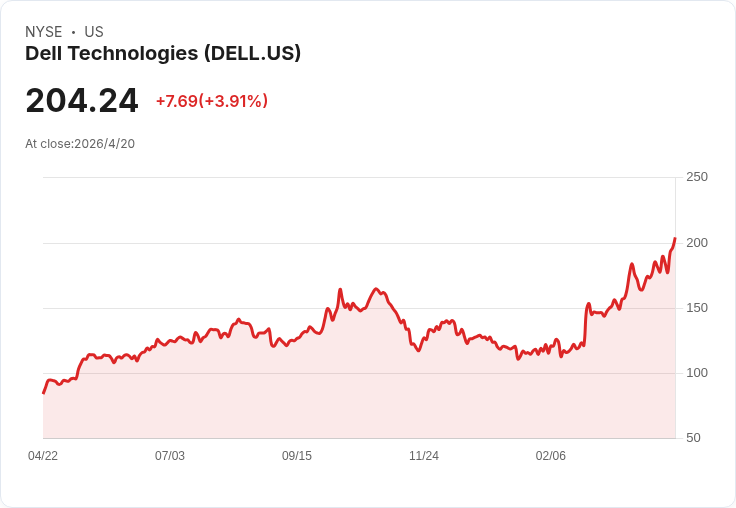Click the shaded red area under the line
The image size is (736, 508).
359,391
